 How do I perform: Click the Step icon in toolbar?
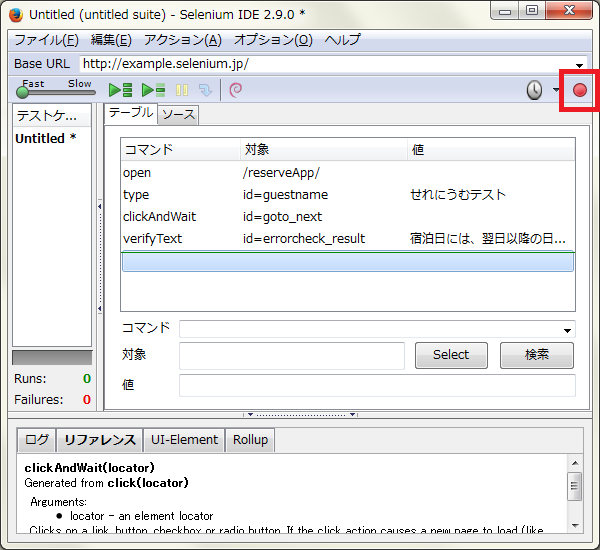pos(205,90)
